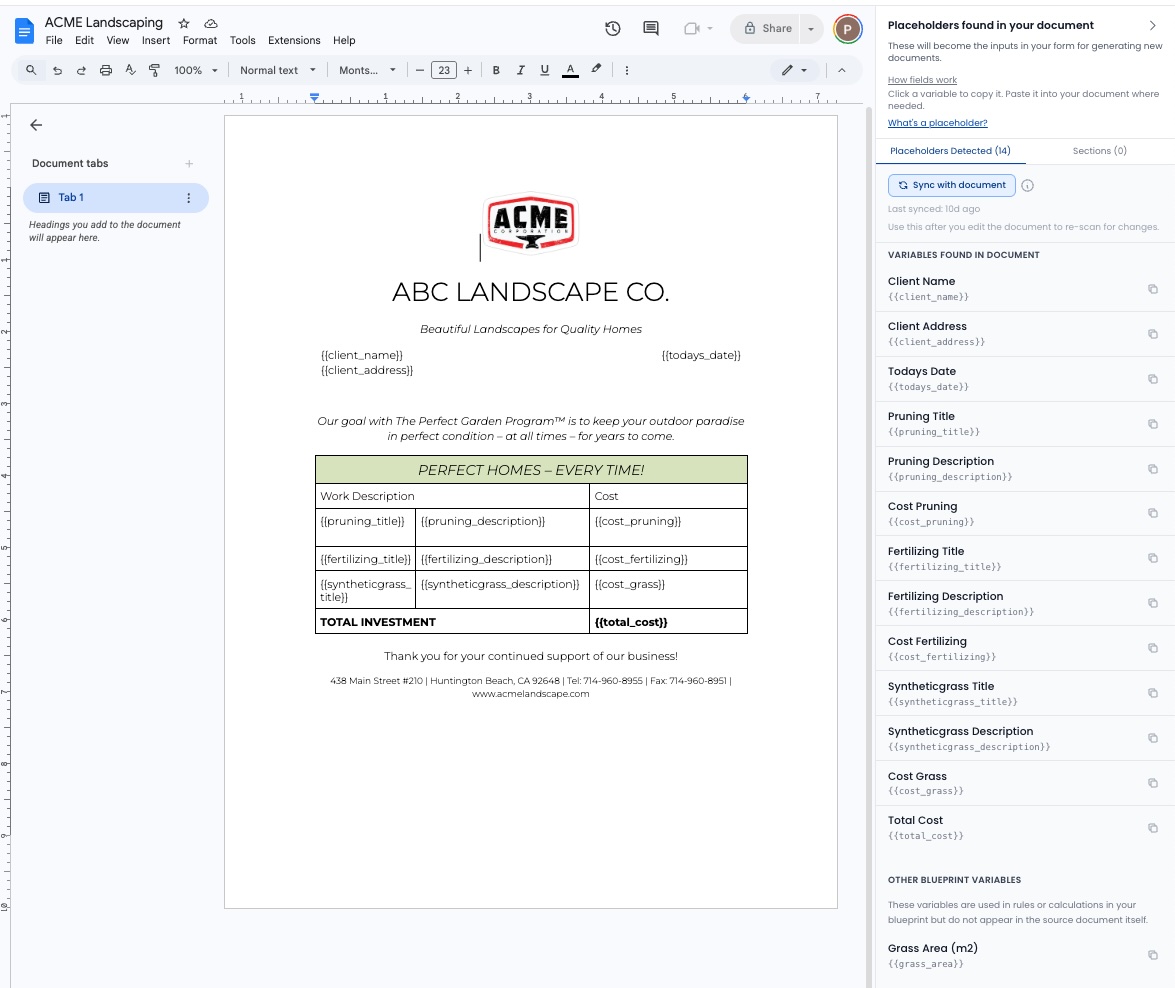Open the editing mode pencil dropdown
1175x988 pixels.
(794, 70)
